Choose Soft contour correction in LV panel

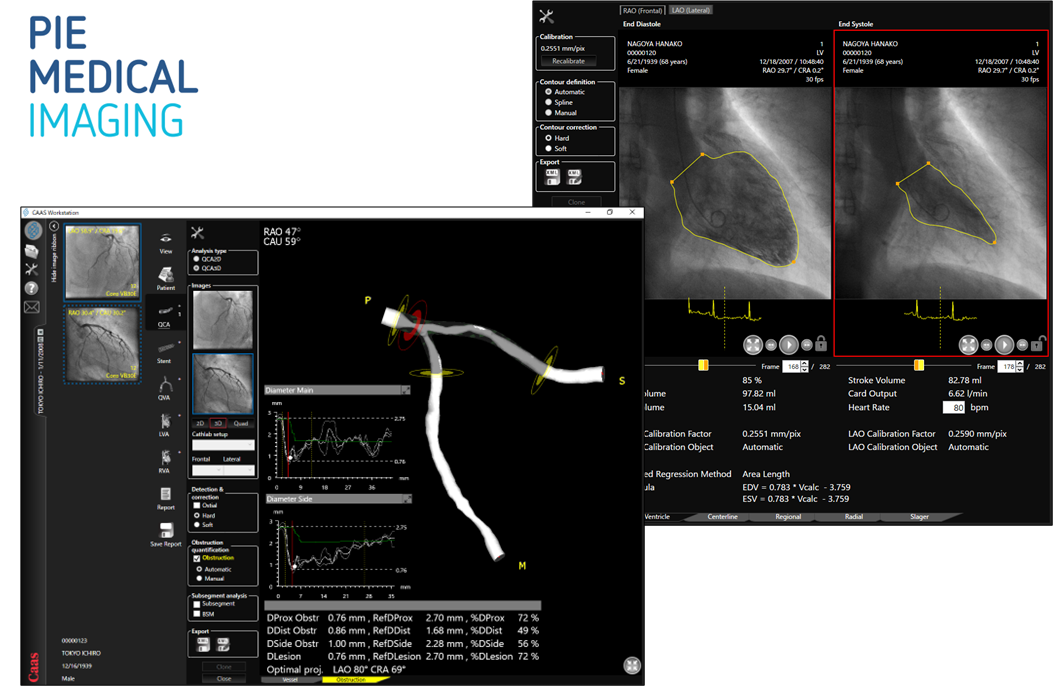[548, 148]
